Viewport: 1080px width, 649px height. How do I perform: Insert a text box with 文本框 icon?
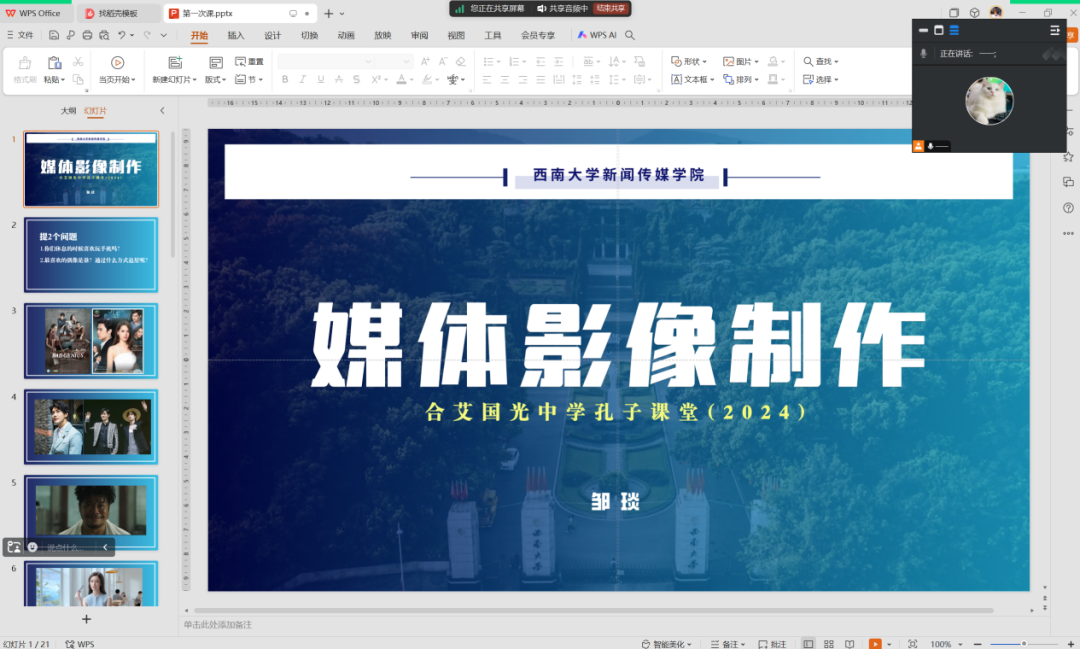click(x=690, y=78)
